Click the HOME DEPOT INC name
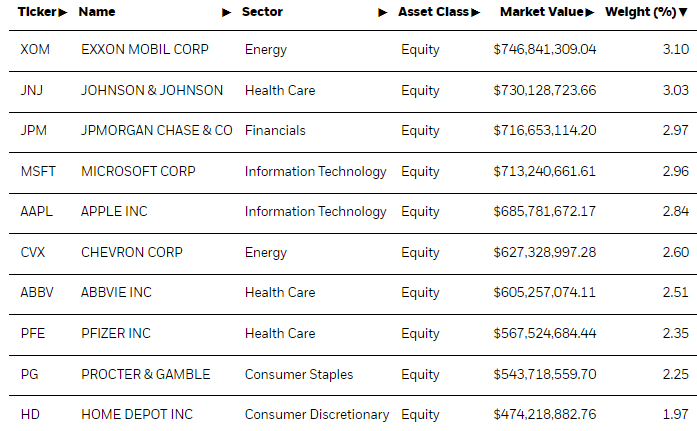 pyautogui.click(x=137, y=415)
